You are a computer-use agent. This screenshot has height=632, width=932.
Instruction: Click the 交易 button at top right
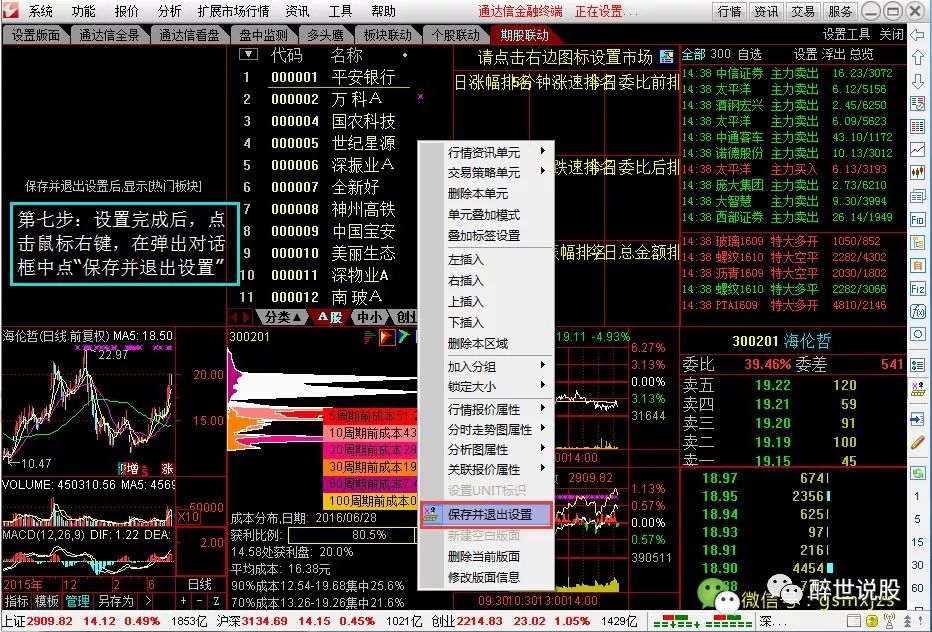[803, 11]
